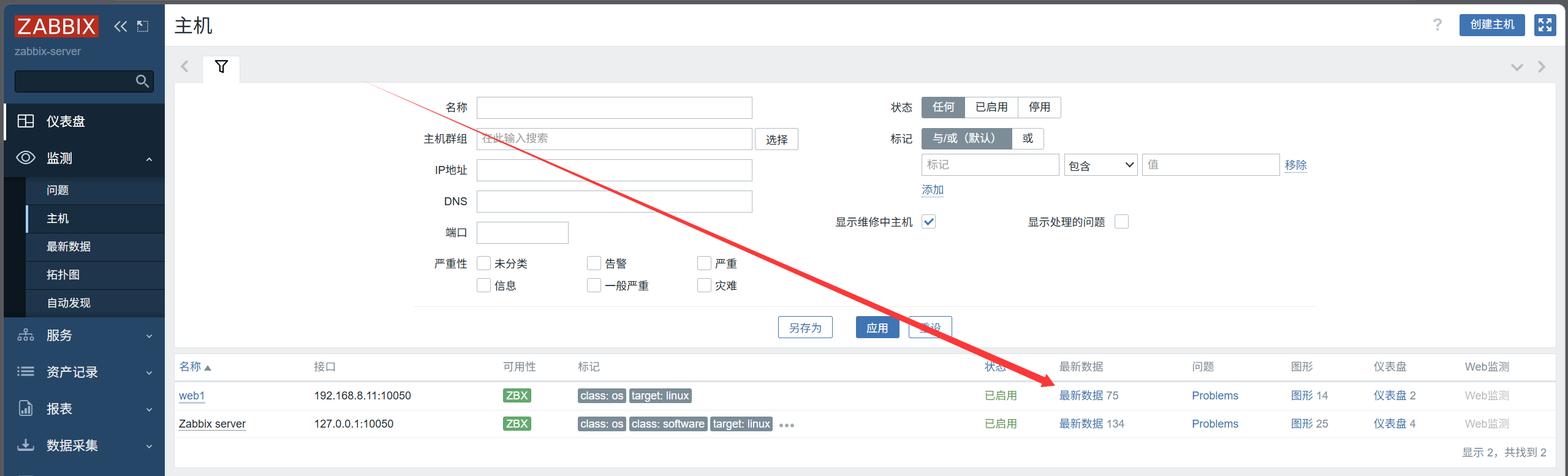Open Problems link for Zabbix server

[x=1215, y=424]
